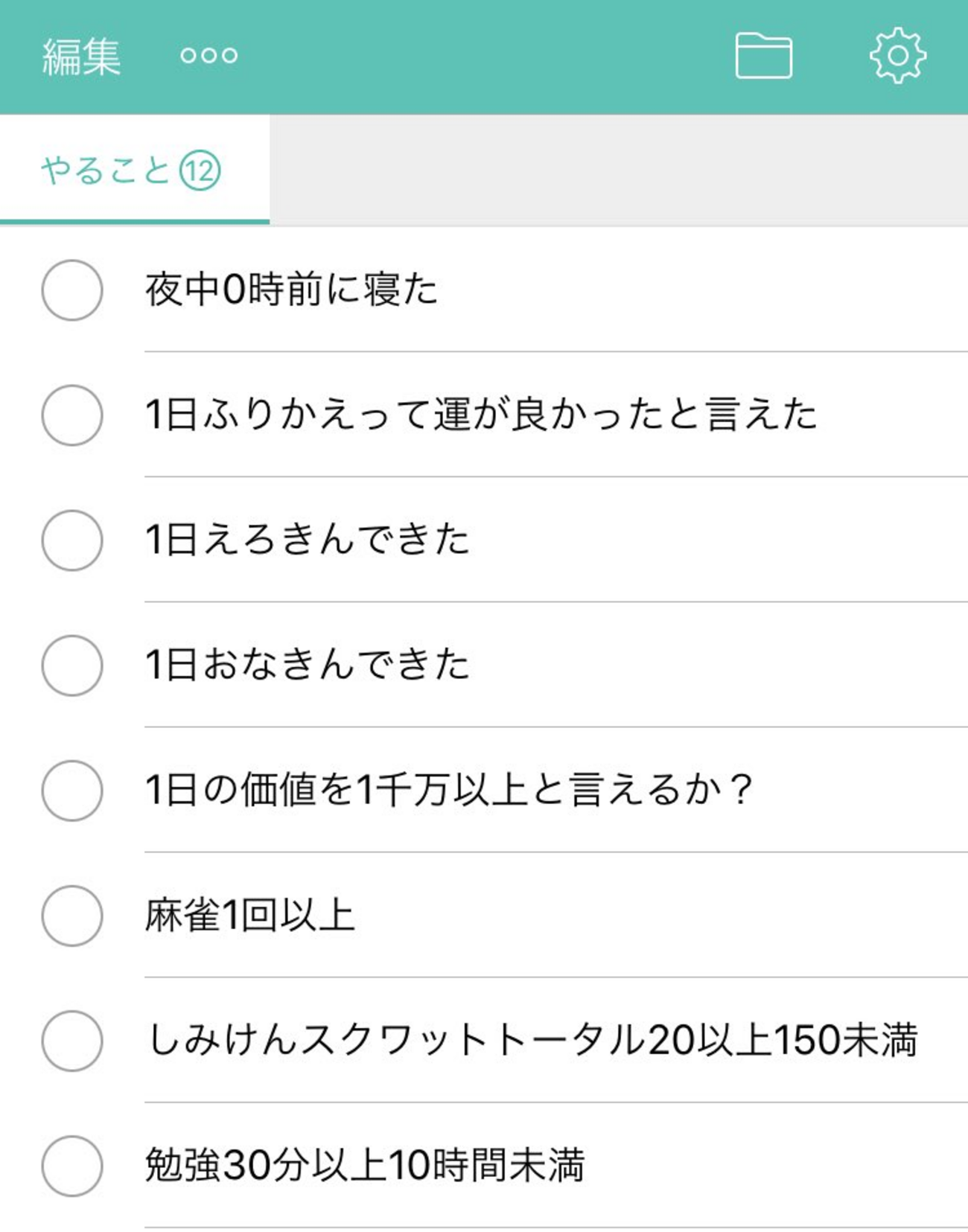Click the 12 count badge on tab
This screenshot has height=1232, width=968.
(200, 170)
